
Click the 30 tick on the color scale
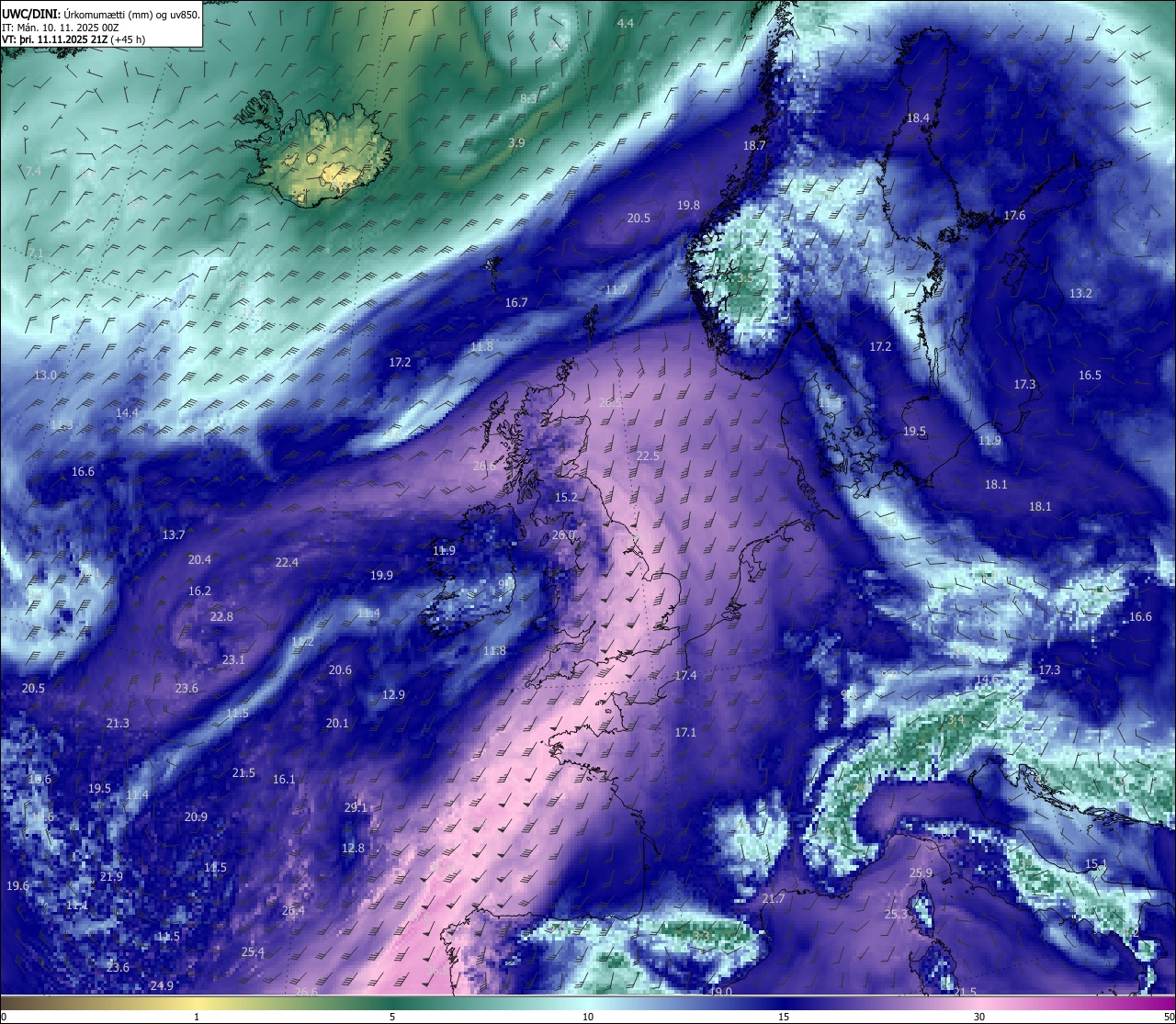point(979,1017)
